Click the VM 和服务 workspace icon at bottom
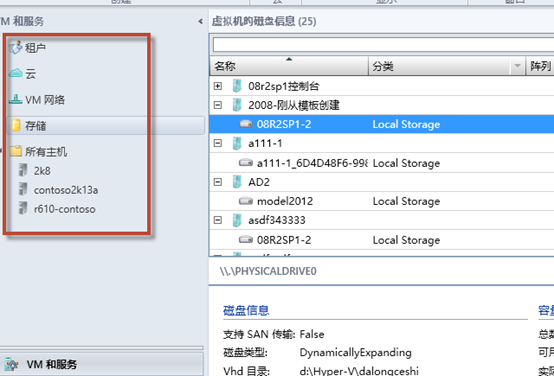554x376 pixels. [12, 364]
